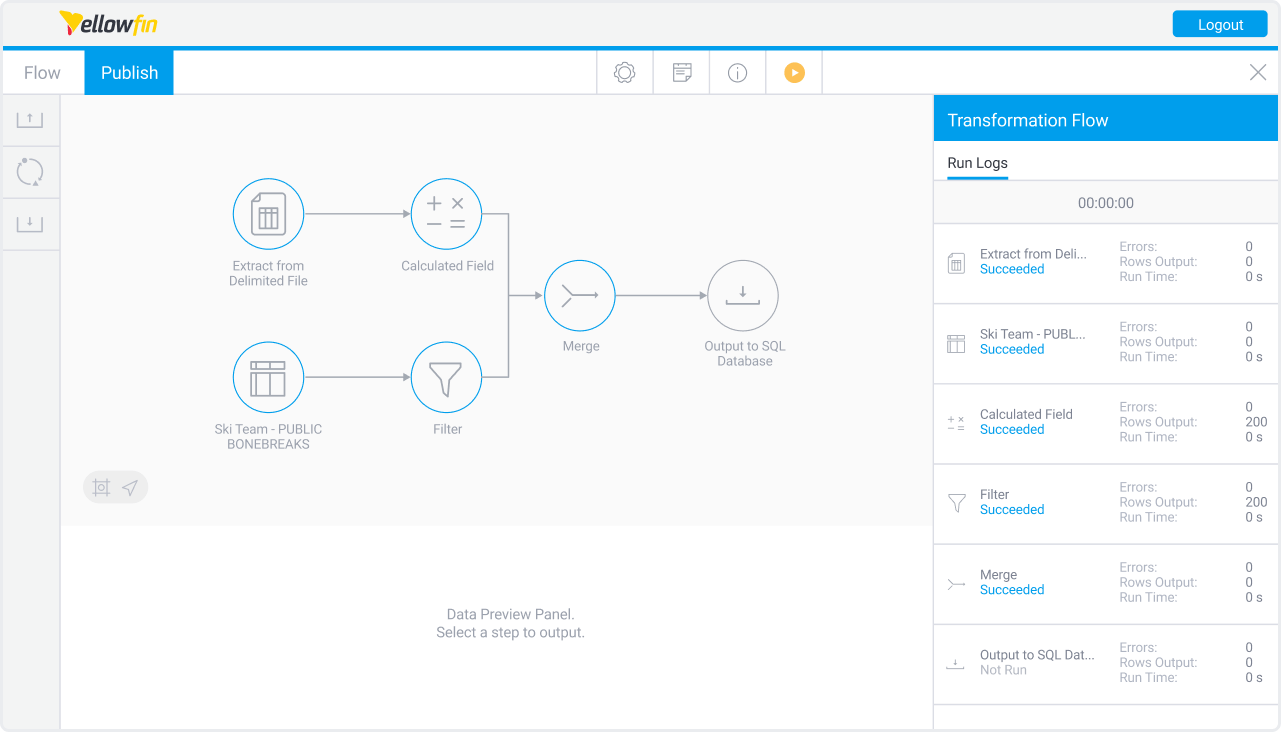Viewport: 1281px width, 732px height.
Task: Click the Logout button
Action: (1219, 23)
